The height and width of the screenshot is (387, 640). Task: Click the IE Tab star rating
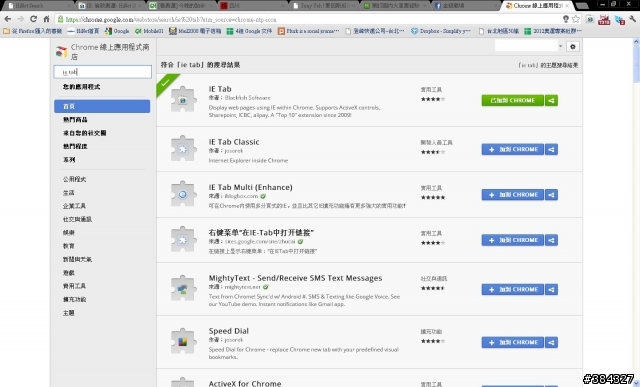(x=433, y=99)
